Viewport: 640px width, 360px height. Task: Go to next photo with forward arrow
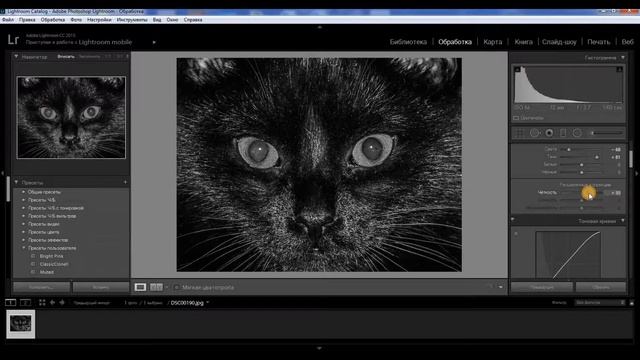(62, 302)
